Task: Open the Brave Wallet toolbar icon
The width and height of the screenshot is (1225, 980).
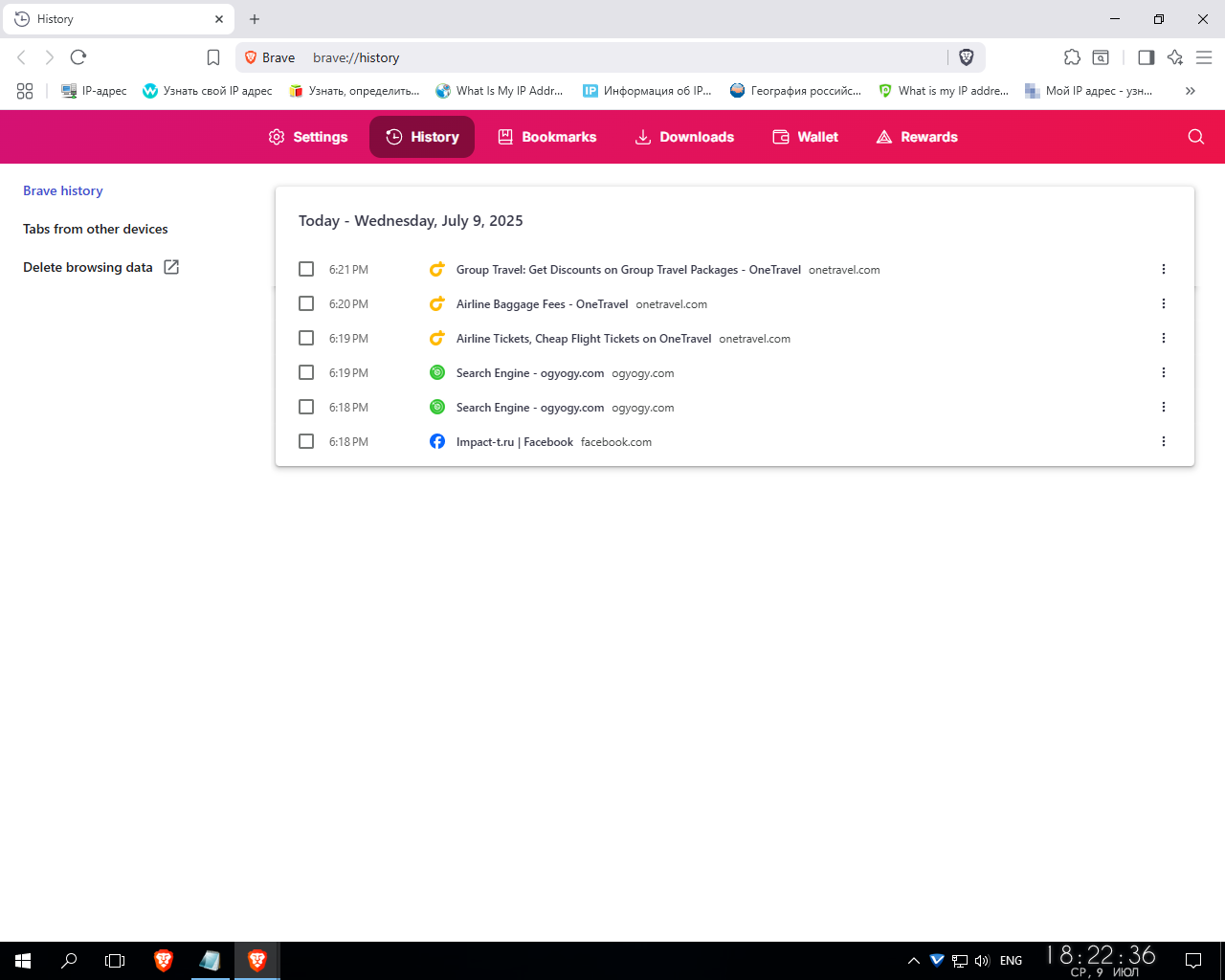Action: click(1101, 57)
